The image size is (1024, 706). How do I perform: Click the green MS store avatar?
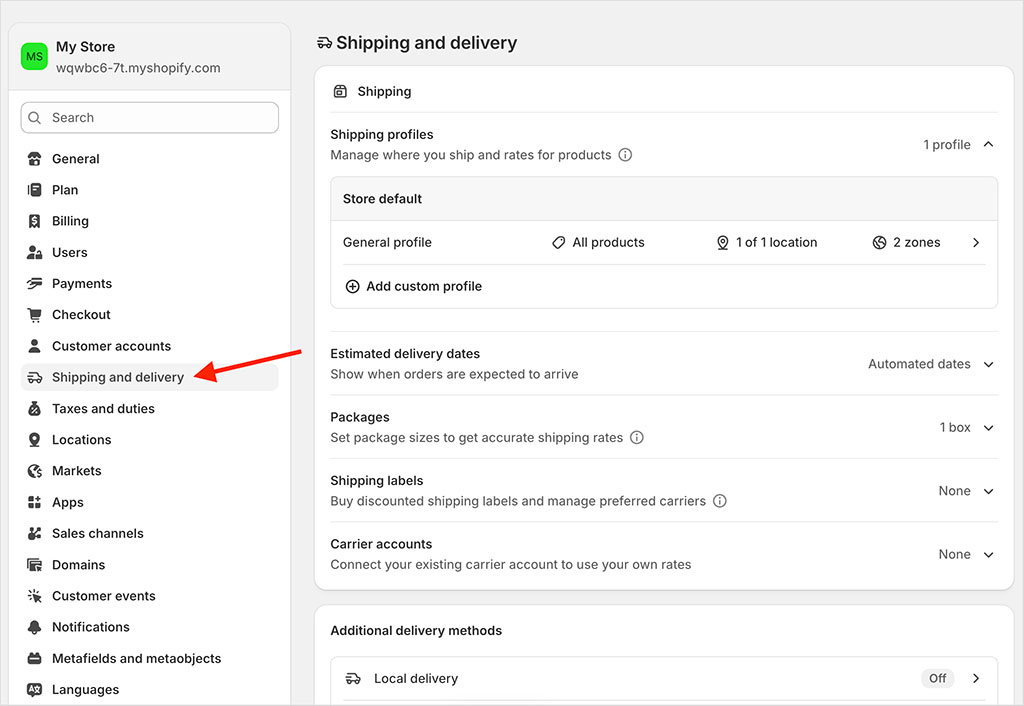point(34,56)
